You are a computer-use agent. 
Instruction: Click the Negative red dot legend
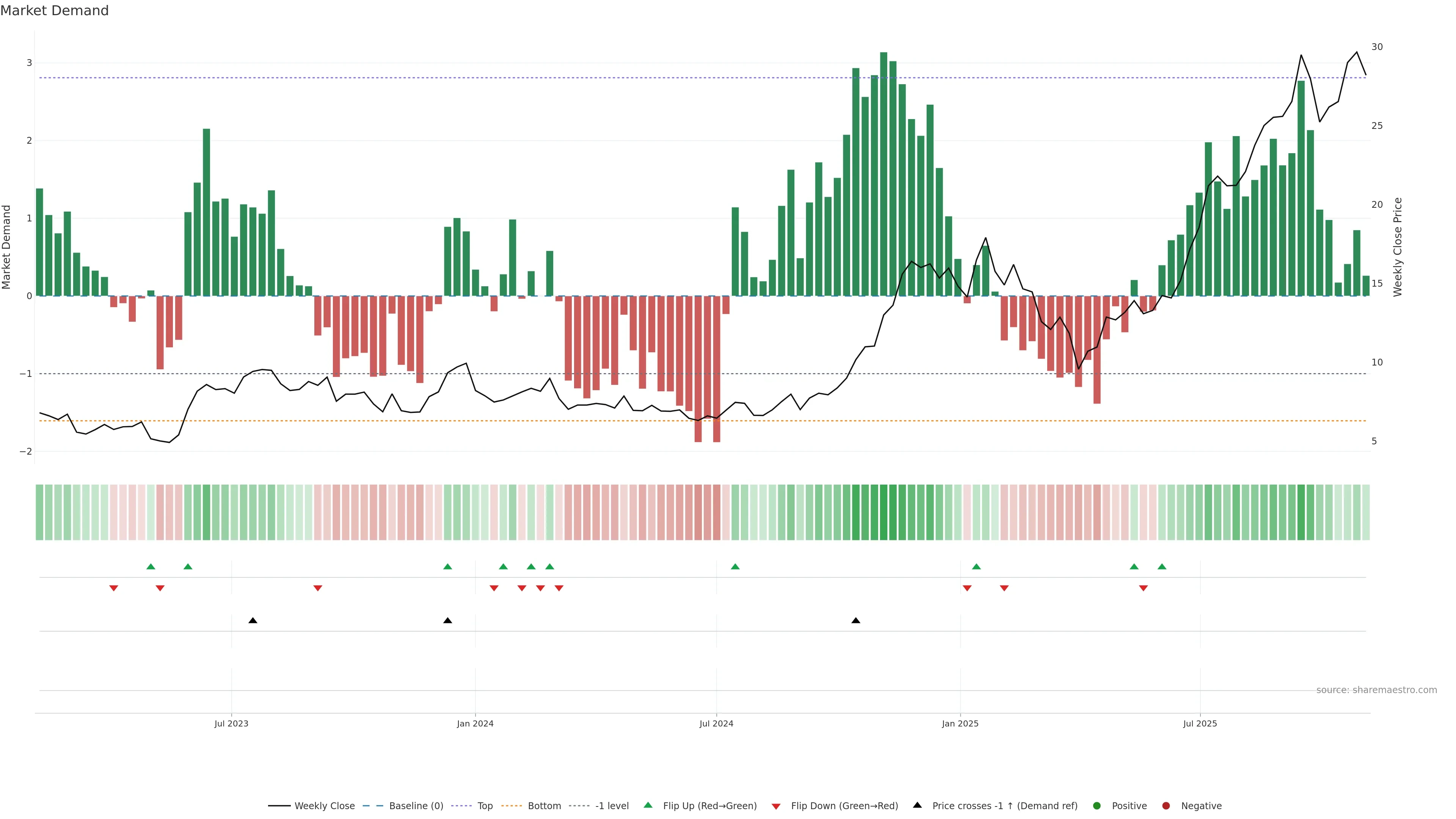point(1166,806)
